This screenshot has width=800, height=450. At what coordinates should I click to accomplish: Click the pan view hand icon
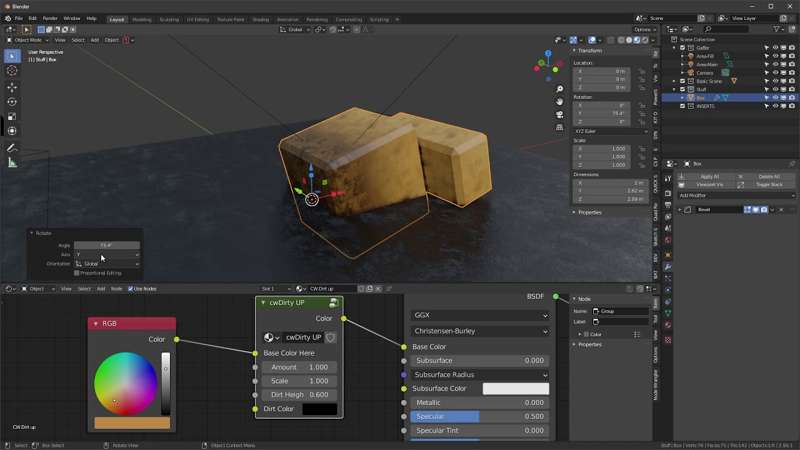559,102
